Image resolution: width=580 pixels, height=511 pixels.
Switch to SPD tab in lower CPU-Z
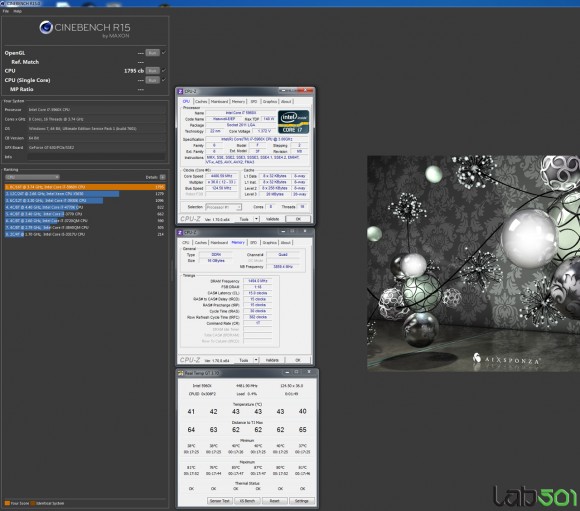point(253,243)
